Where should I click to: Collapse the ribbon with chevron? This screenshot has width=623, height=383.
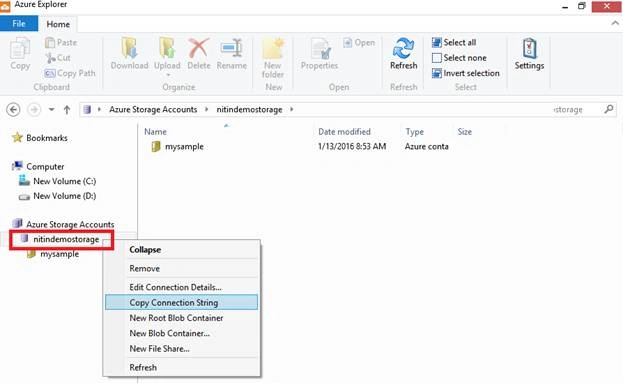click(x=615, y=23)
